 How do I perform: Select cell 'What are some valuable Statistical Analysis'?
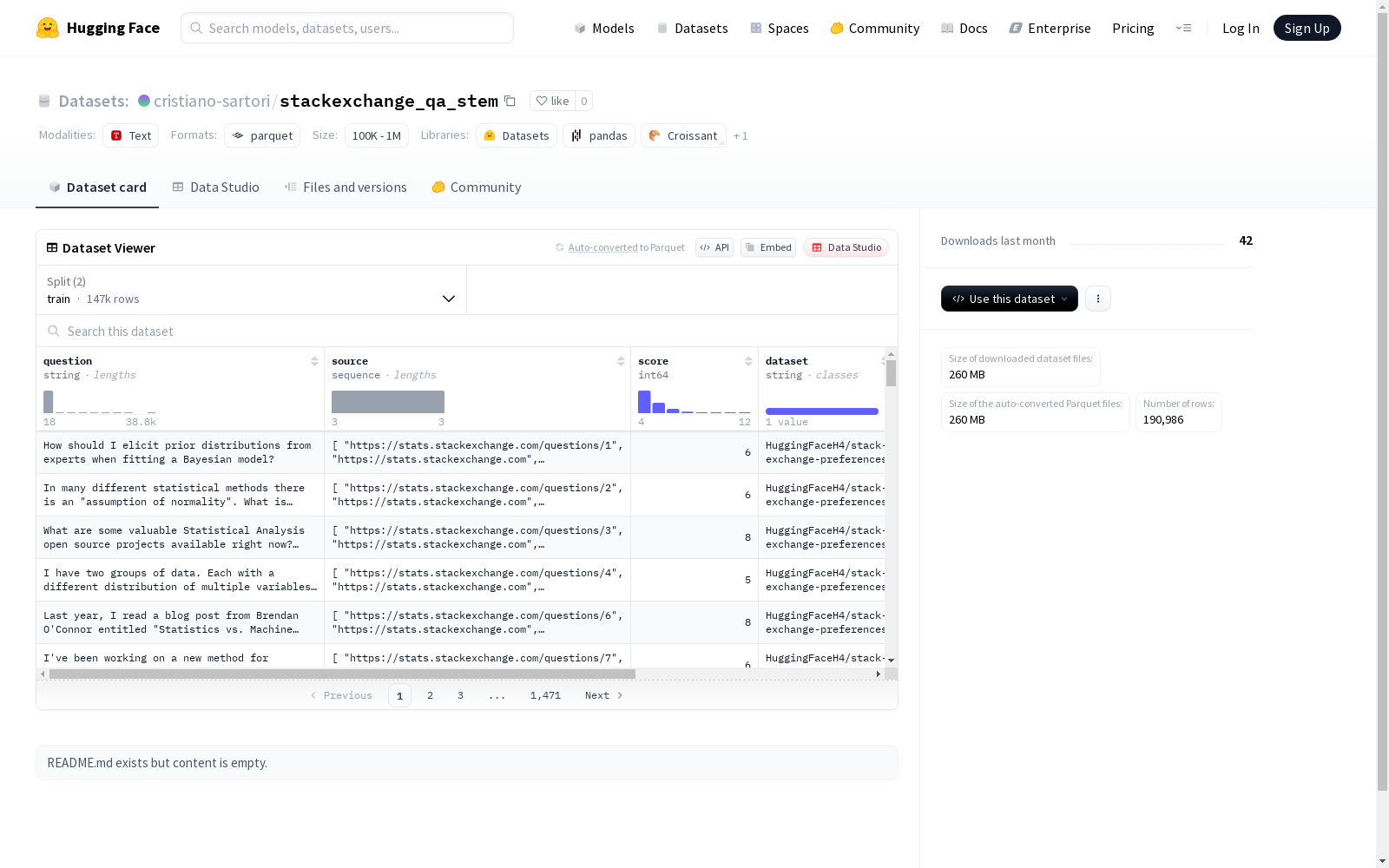click(180, 537)
